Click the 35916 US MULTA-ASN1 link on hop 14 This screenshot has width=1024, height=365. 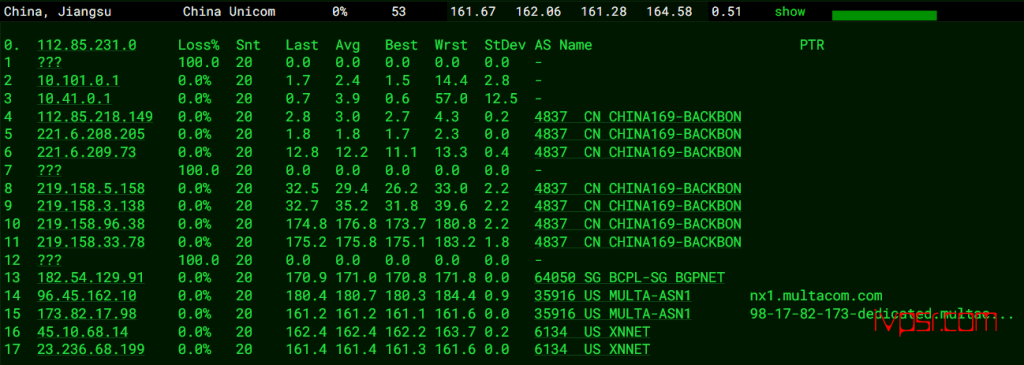[x=613, y=296]
